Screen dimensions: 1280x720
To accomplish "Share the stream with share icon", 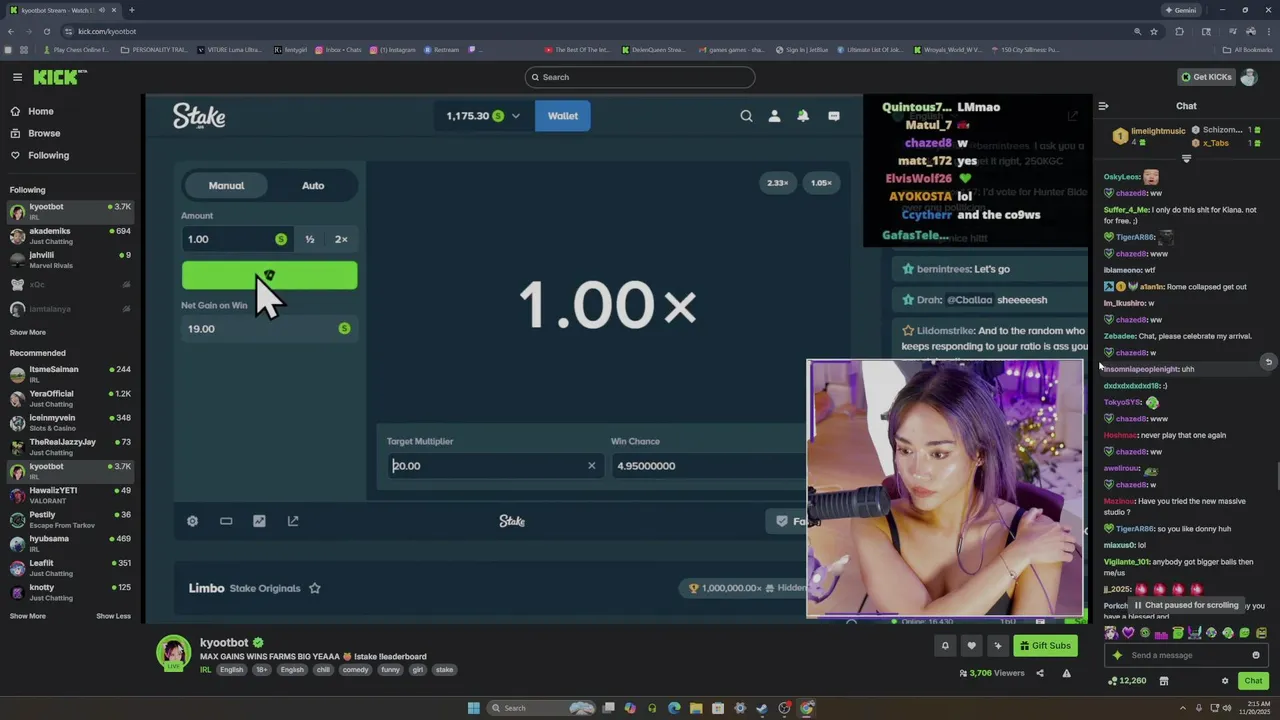I will point(1039,673).
